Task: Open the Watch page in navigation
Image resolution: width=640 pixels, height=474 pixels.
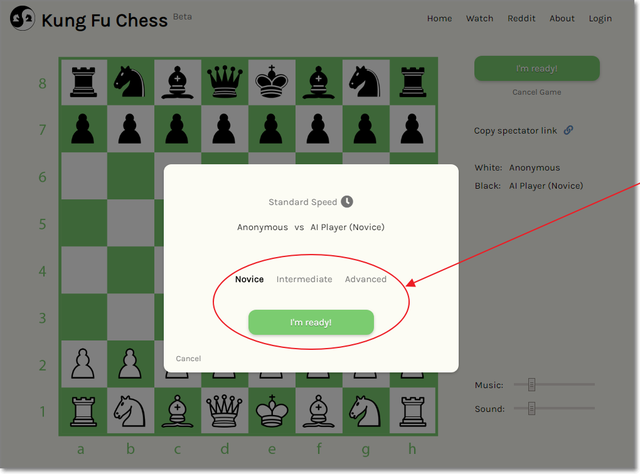Action: tap(480, 18)
